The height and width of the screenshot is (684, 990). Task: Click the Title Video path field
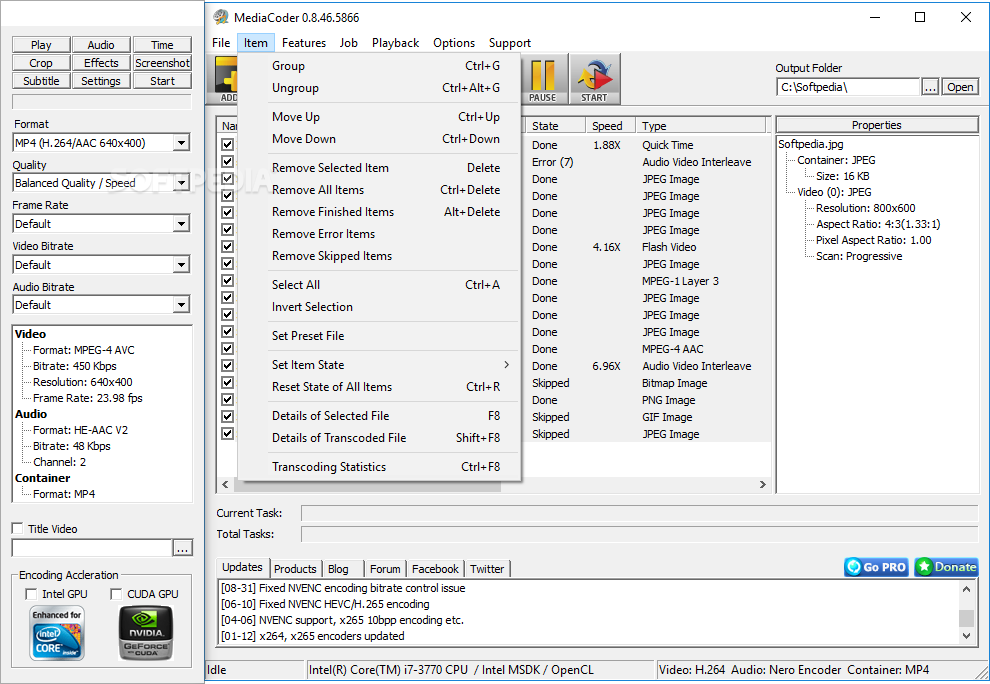pyautogui.click(x=92, y=548)
